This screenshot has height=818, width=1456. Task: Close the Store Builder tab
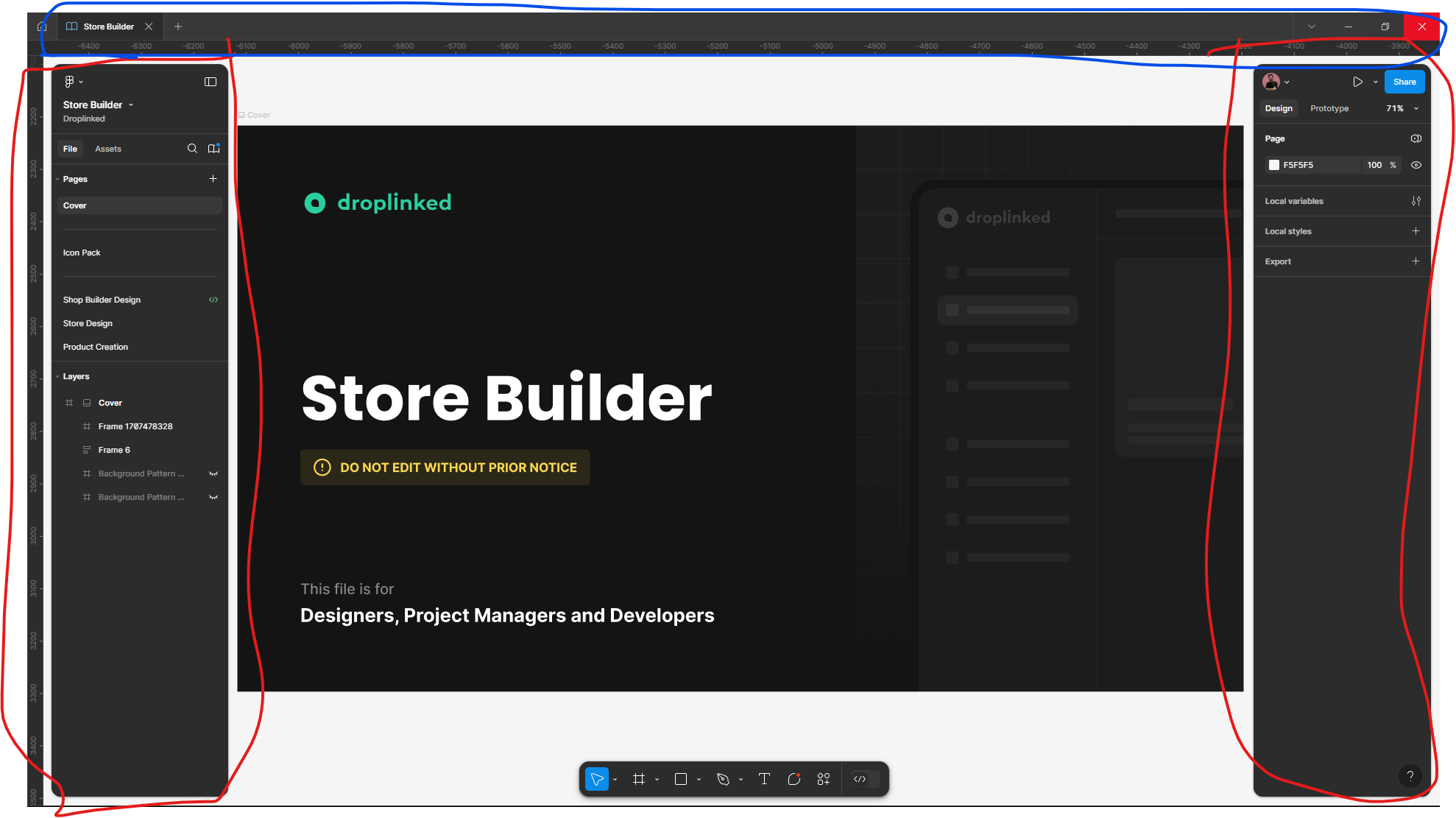pos(149,27)
